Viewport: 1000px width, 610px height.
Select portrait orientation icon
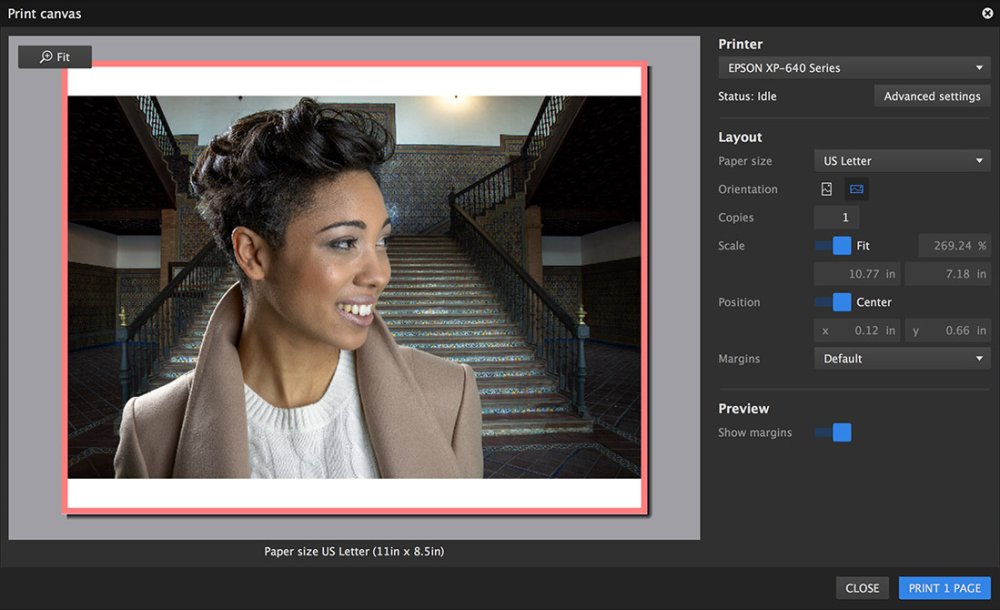click(x=827, y=189)
